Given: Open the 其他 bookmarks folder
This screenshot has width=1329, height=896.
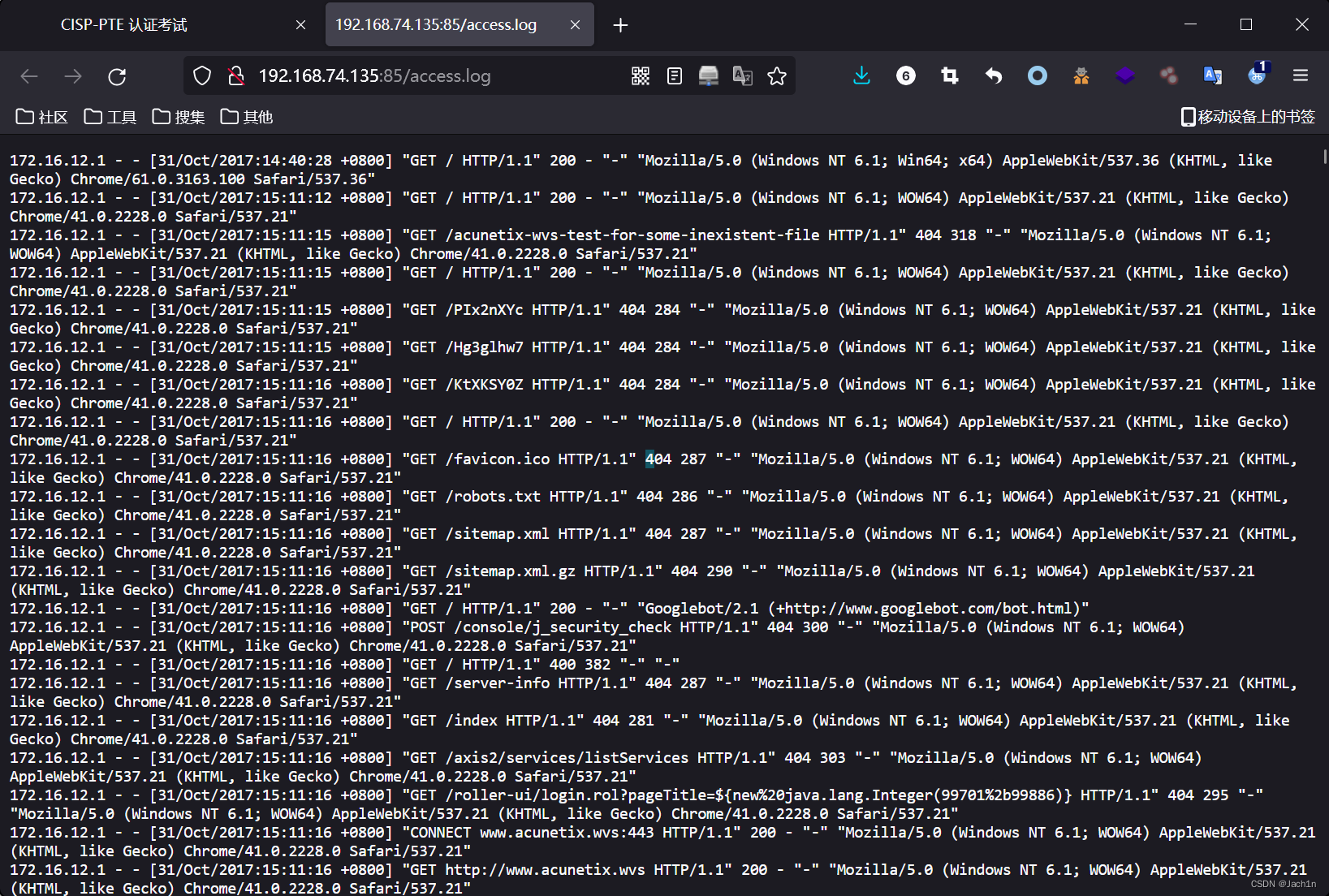Looking at the screenshot, I should (x=246, y=117).
